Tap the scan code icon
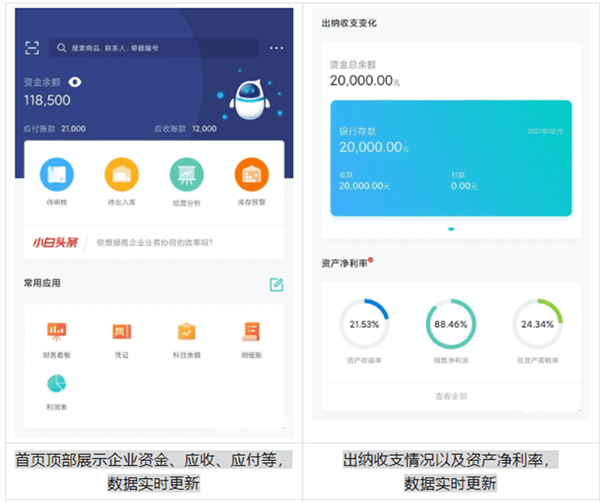The width and height of the screenshot is (600, 502). click(33, 48)
